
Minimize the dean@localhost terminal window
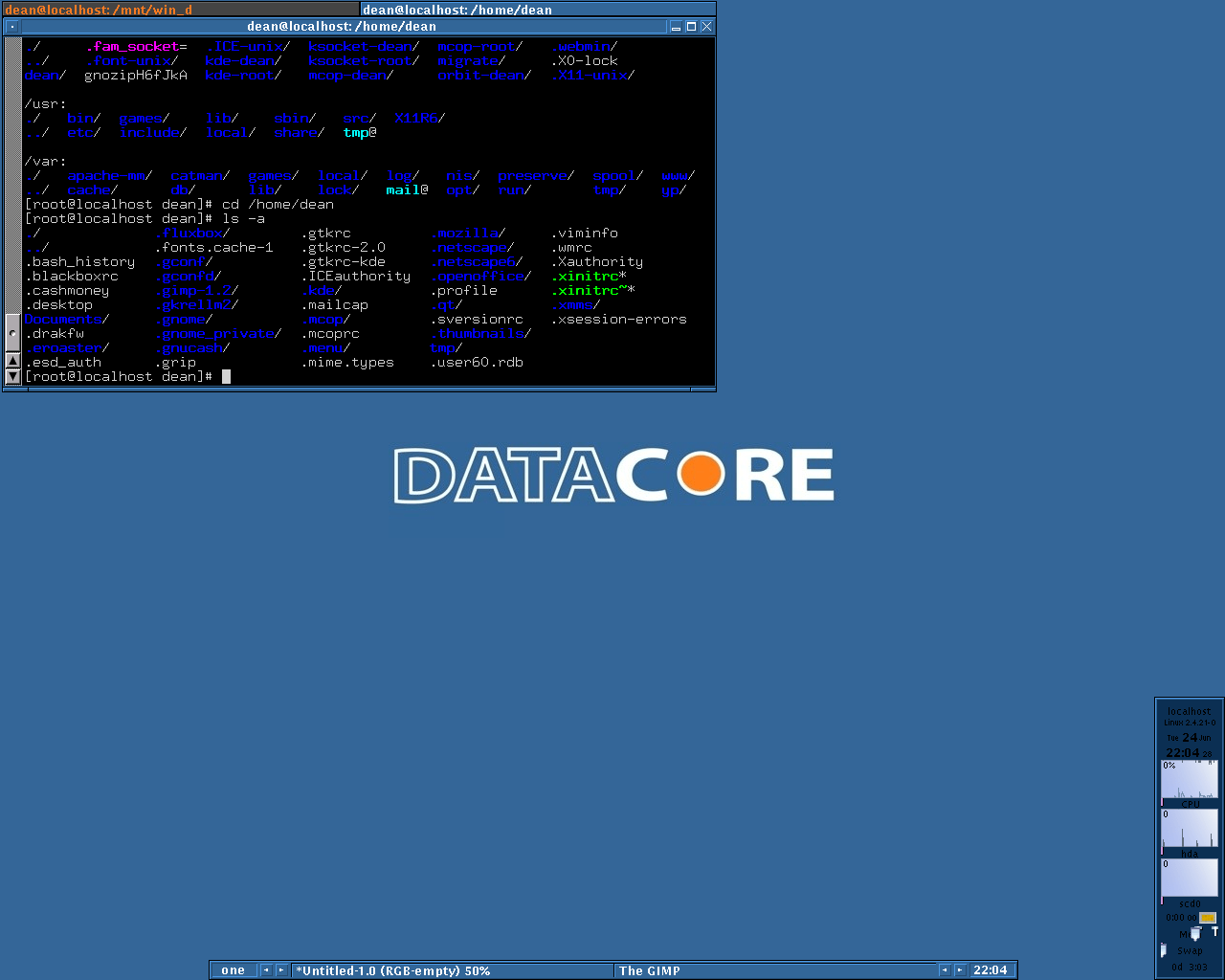pyautogui.click(x=676, y=27)
